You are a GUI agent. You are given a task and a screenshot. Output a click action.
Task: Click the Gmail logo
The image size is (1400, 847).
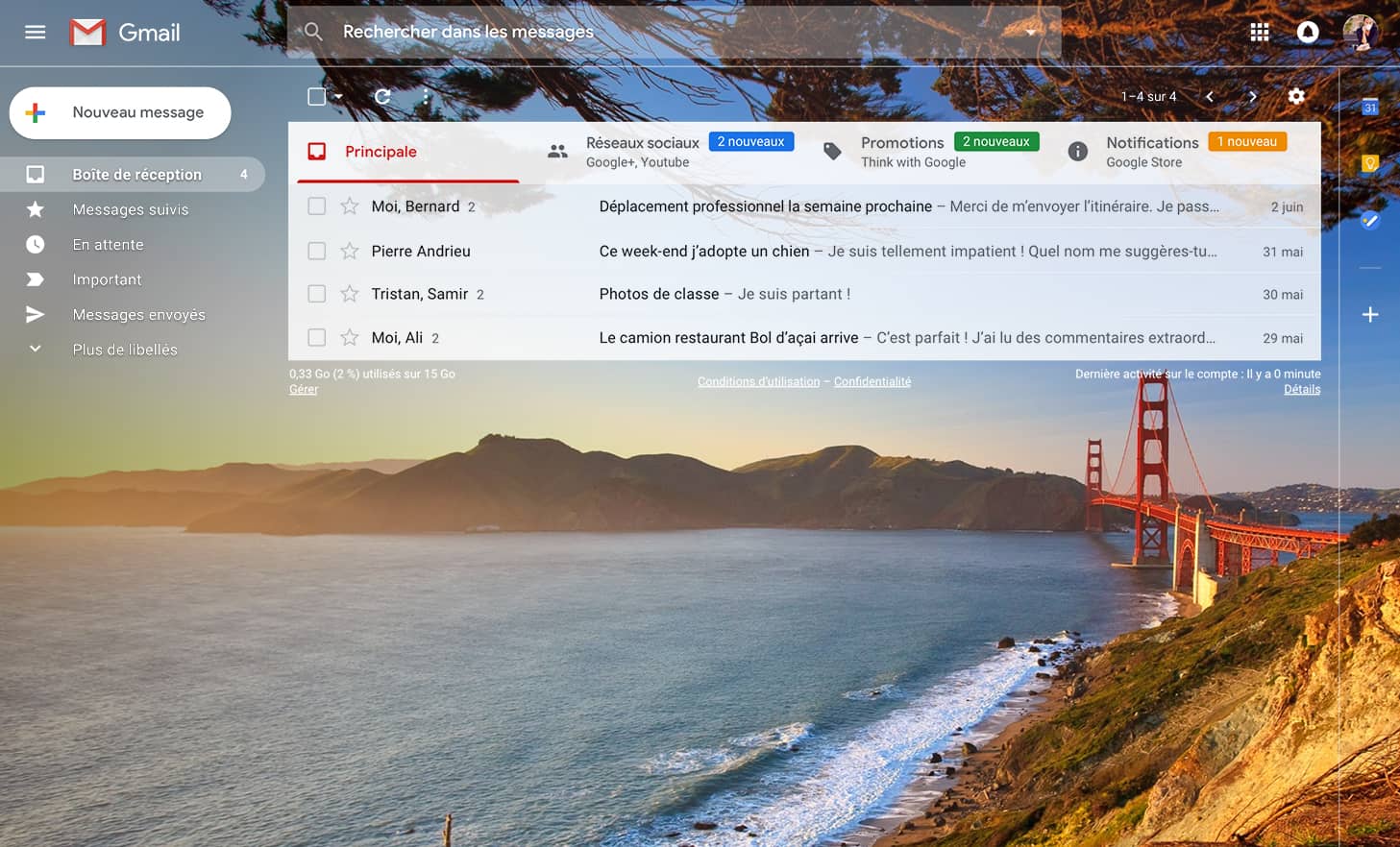[x=125, y=33]
